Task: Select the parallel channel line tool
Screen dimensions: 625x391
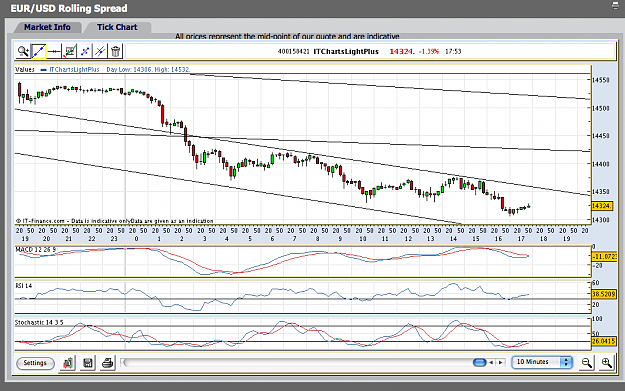Action: (x=100, y=51)
